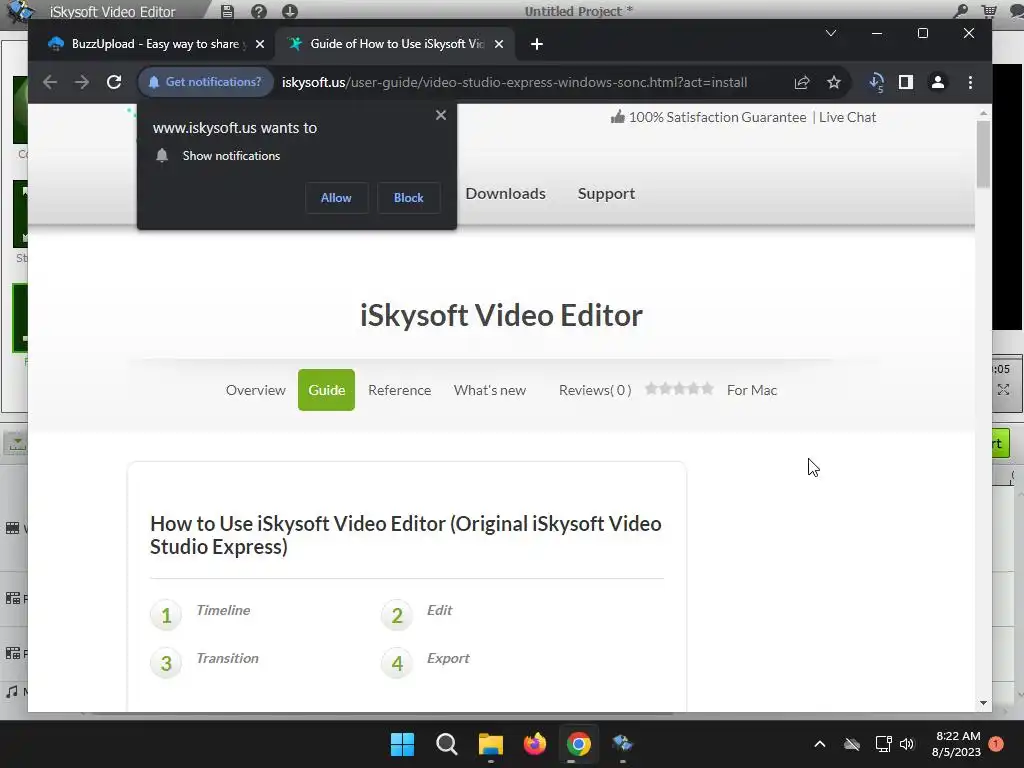Jump to Edit guide section
Image resolution: width=1024 pixels, height=768 pixels.
440,610
